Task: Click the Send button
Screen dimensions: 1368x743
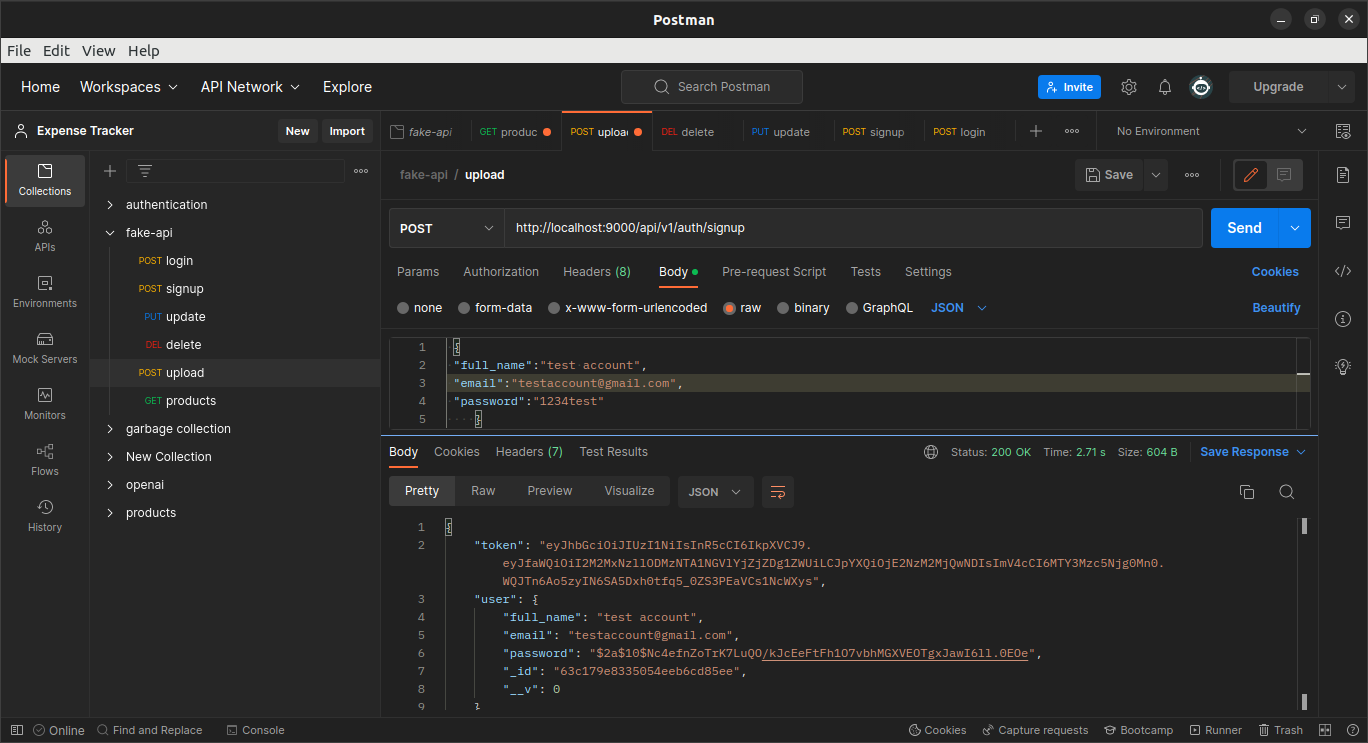Action: pyautogui.click(x=1244, y=228)
